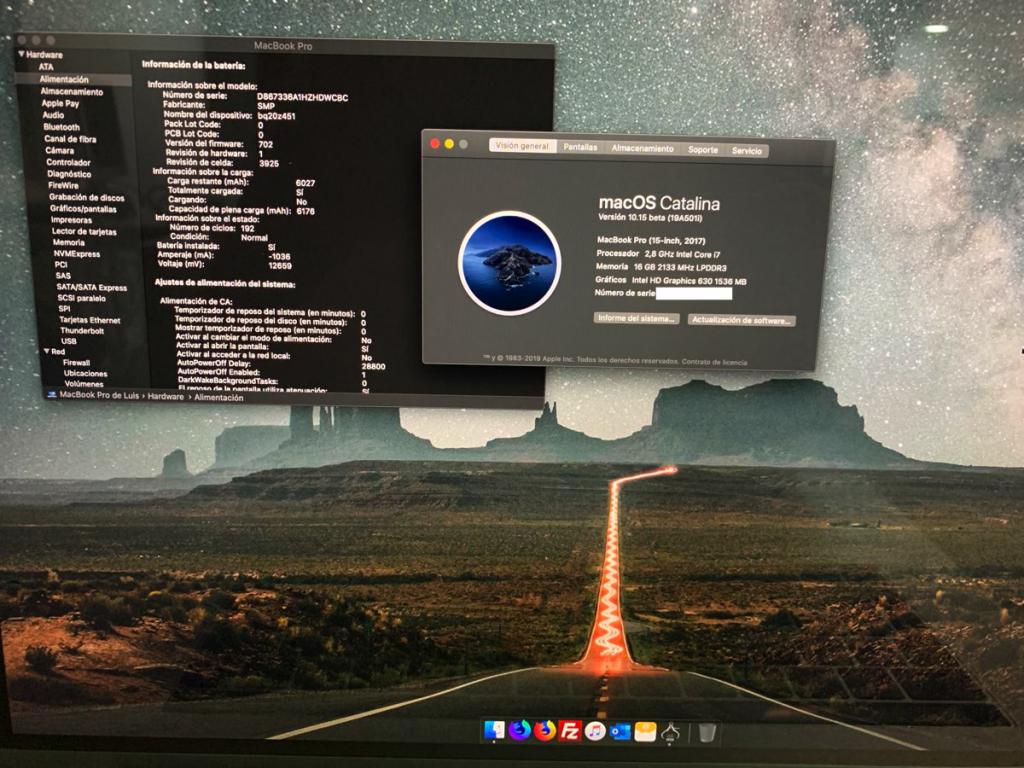Select Thunderbolt in the sidebar
The width and height of the screenshot is (1024, 768).
82,330
